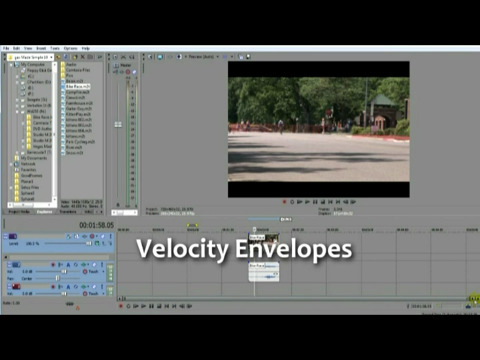Click the 'A' icon on the first audio track
This screenshot has width=480, height=360.
tap(68, 265)
